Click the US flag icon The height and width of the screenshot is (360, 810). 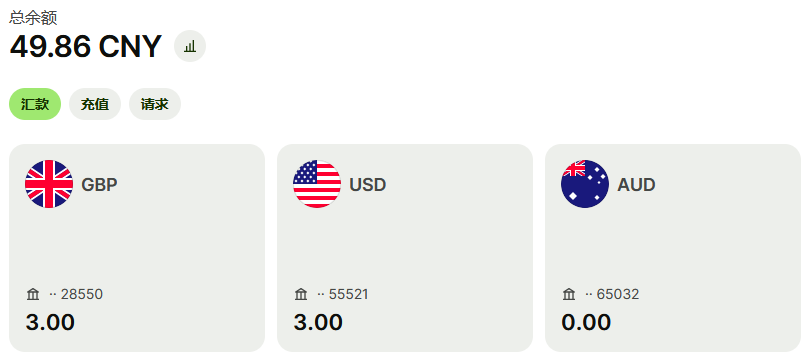(x=317, y=184)
